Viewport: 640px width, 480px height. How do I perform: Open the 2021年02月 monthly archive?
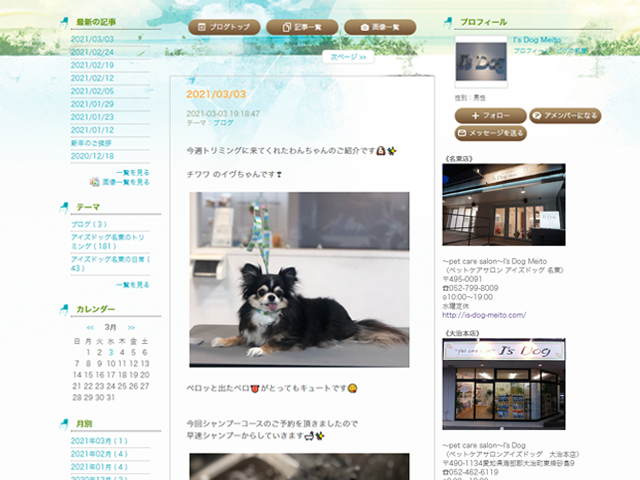99,453
